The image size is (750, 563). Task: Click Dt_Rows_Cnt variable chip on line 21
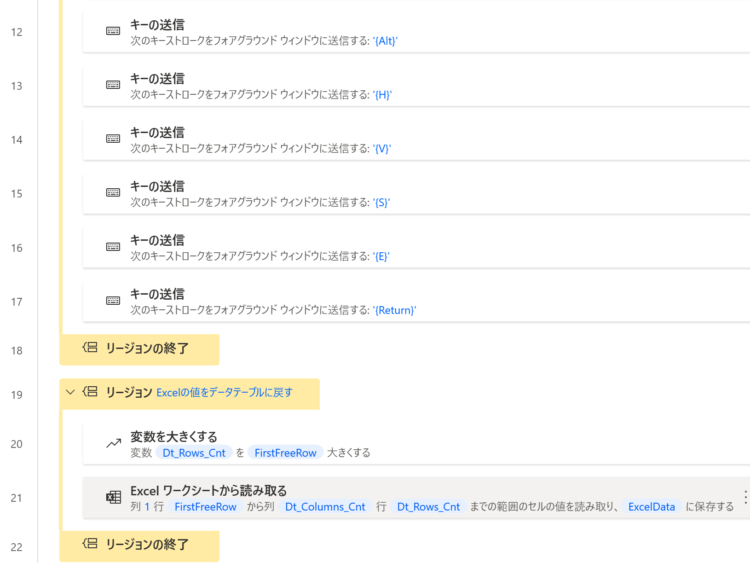[x=428, y=507]
